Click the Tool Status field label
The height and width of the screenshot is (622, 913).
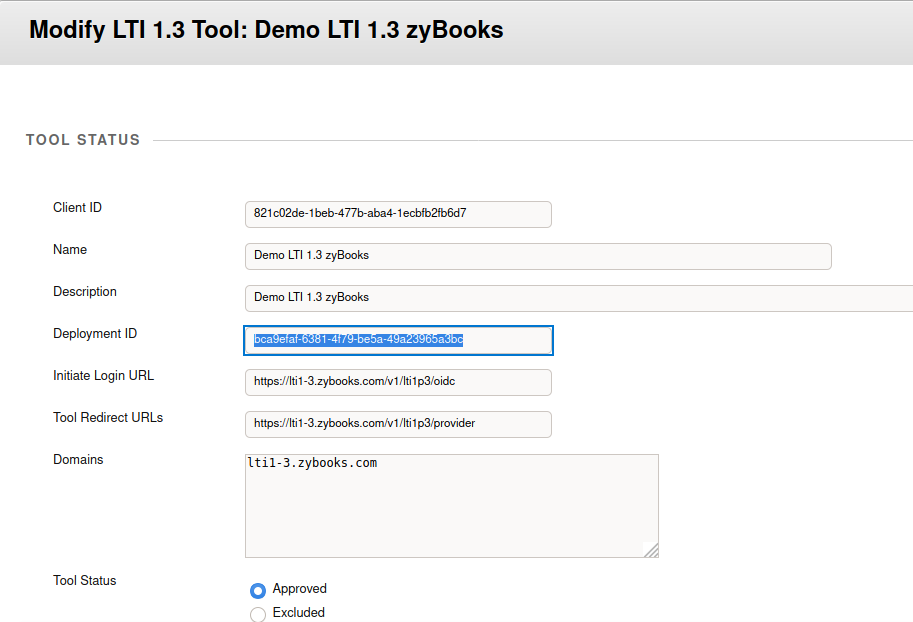(84, 581)
